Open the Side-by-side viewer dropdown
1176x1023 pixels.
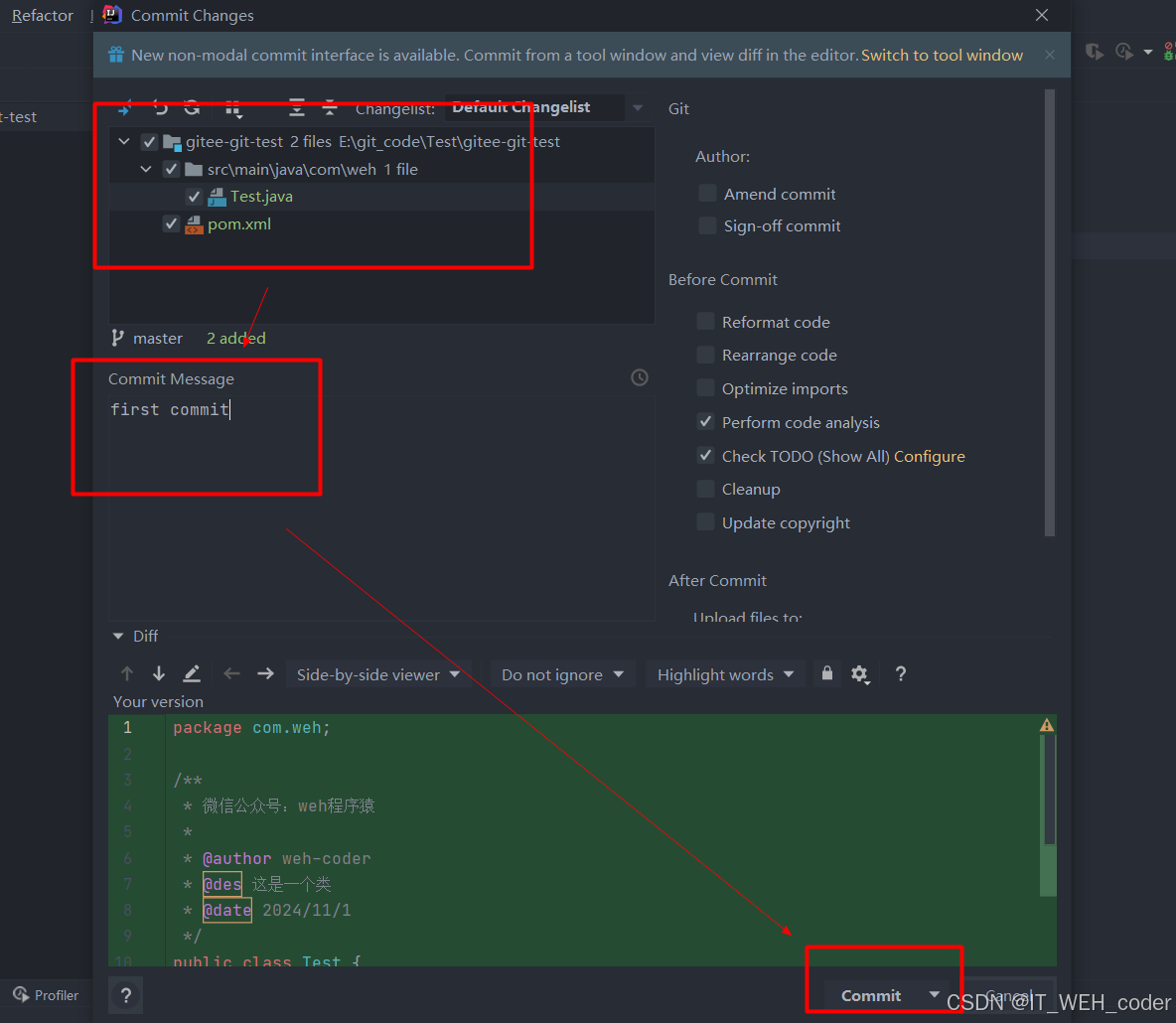tap(378, 674)
